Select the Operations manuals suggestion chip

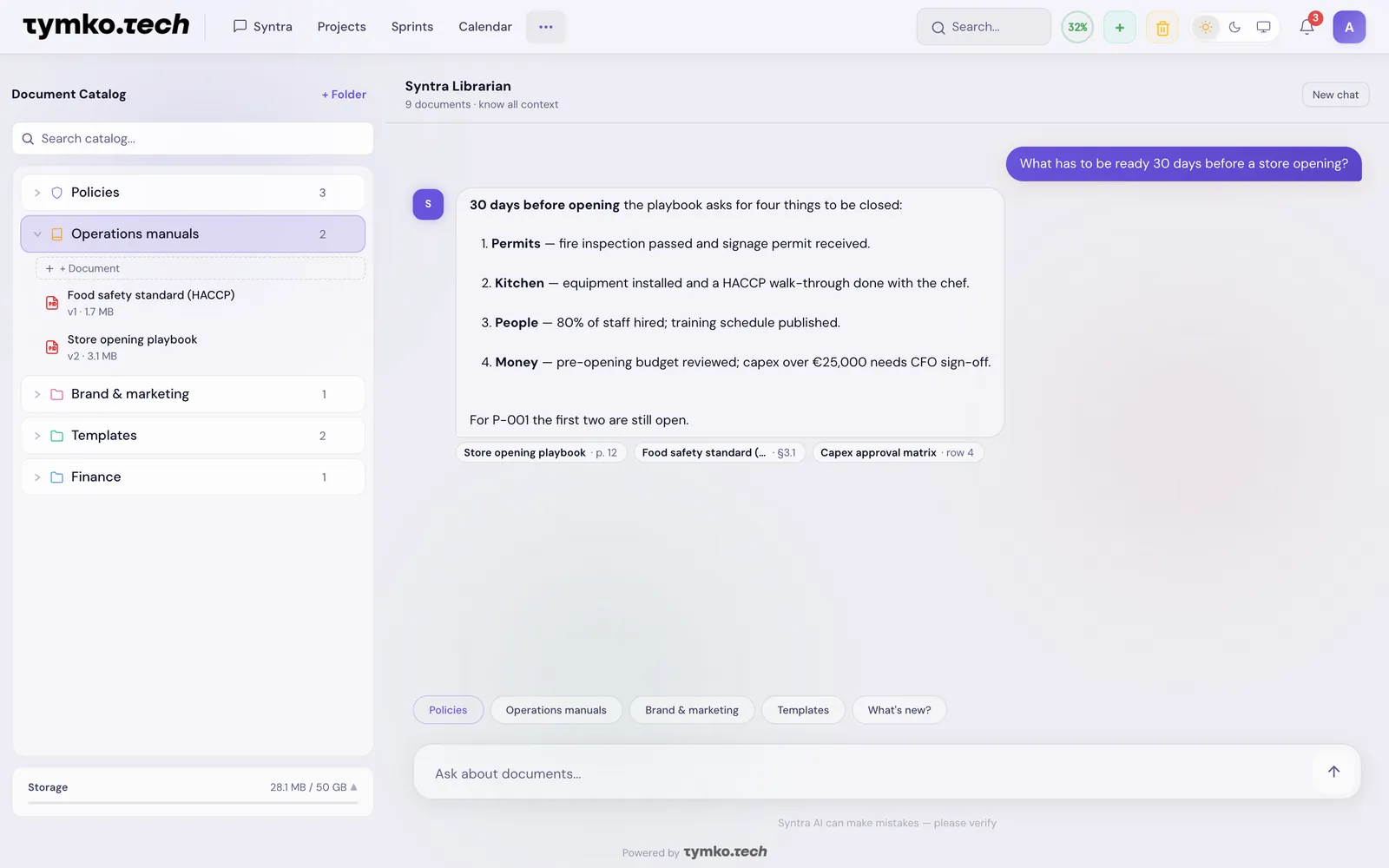pos(556,710)
